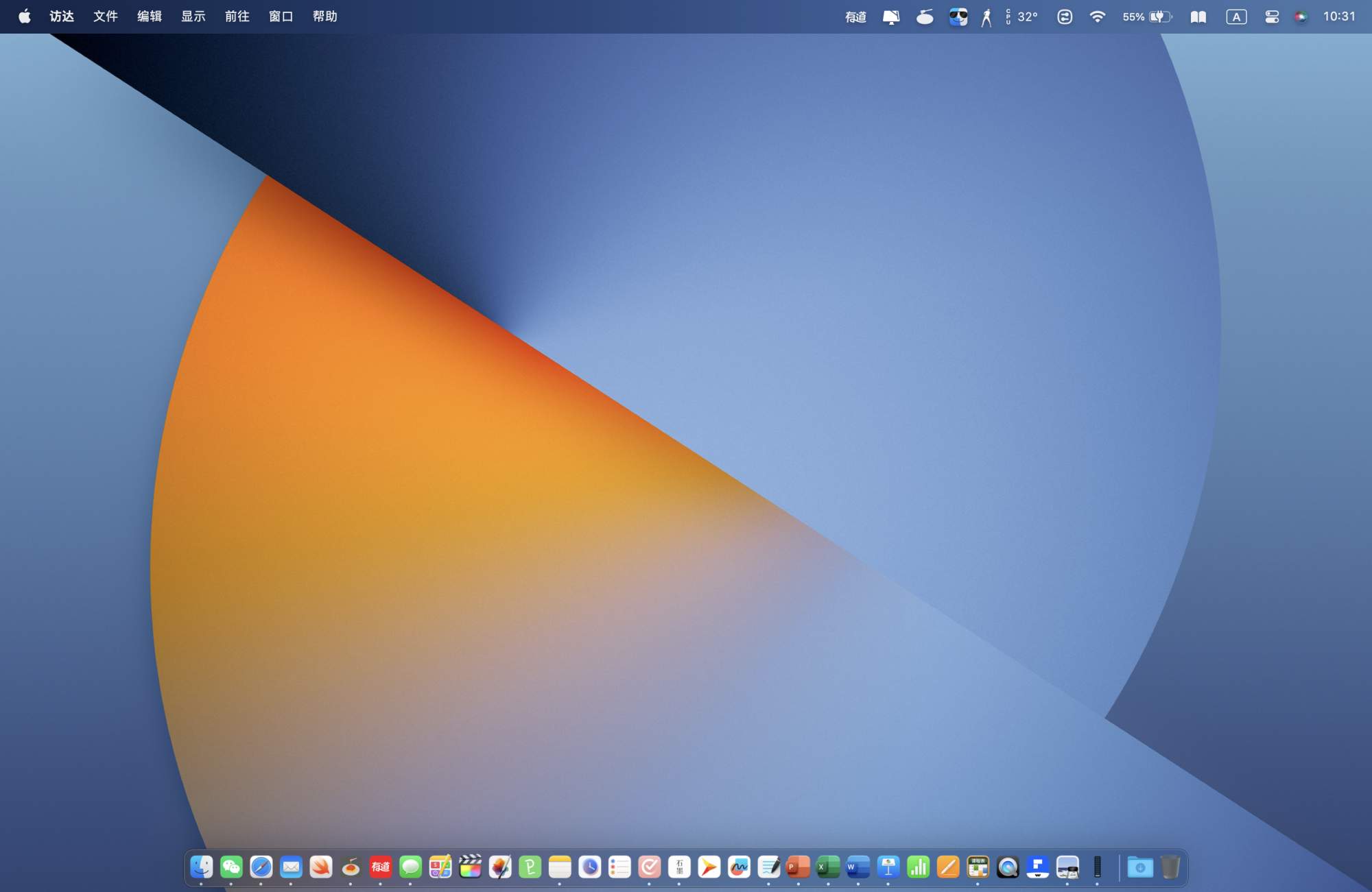This screenshot has width=1372, height=892.
Task: Open the 课程表 timetable app in Dock
Action: tap(978, 867)
